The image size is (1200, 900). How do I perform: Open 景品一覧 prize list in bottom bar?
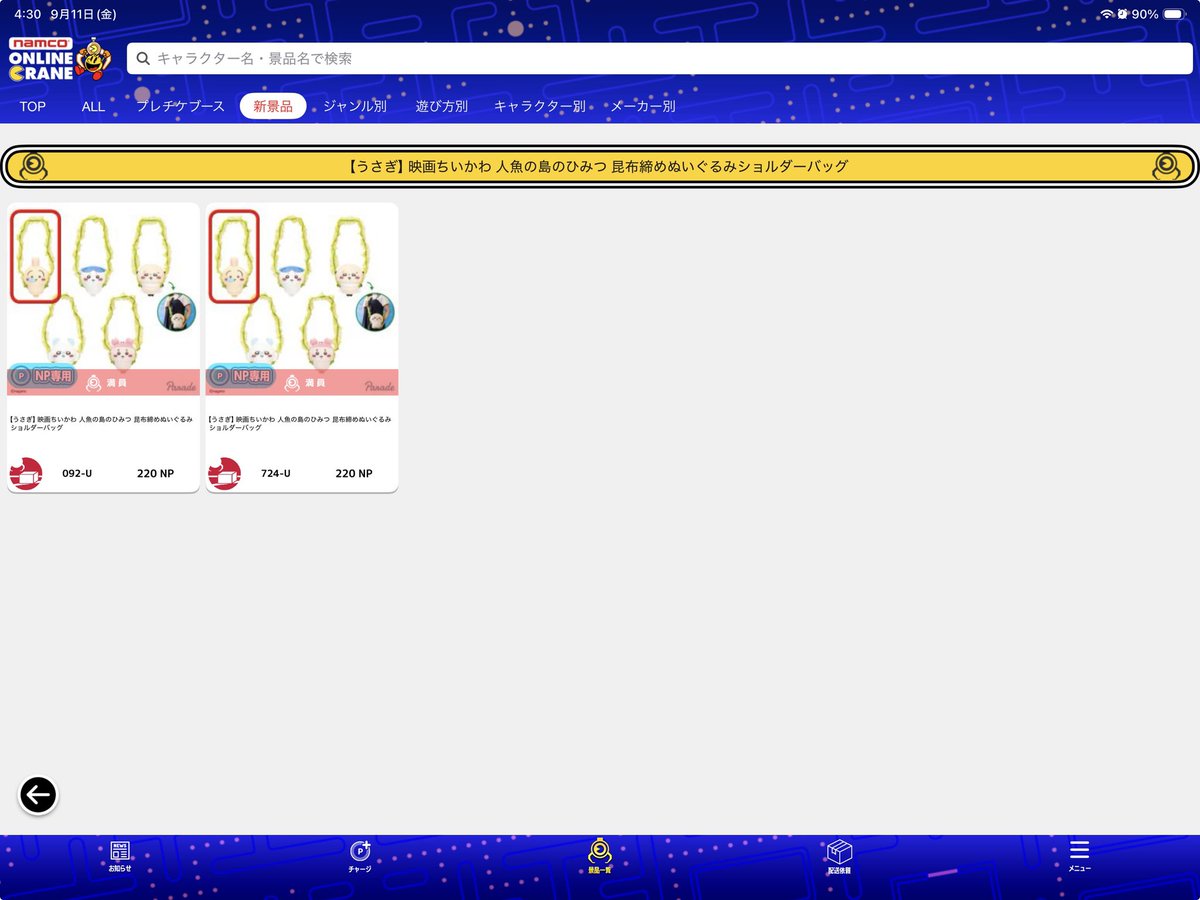click(600, 857)
